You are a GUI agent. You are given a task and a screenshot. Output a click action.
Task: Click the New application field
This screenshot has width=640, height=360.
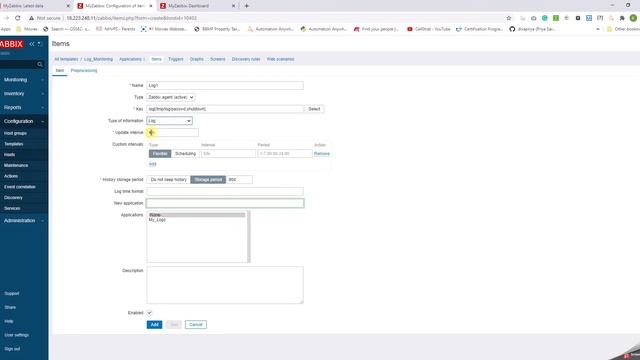point(225,203)
